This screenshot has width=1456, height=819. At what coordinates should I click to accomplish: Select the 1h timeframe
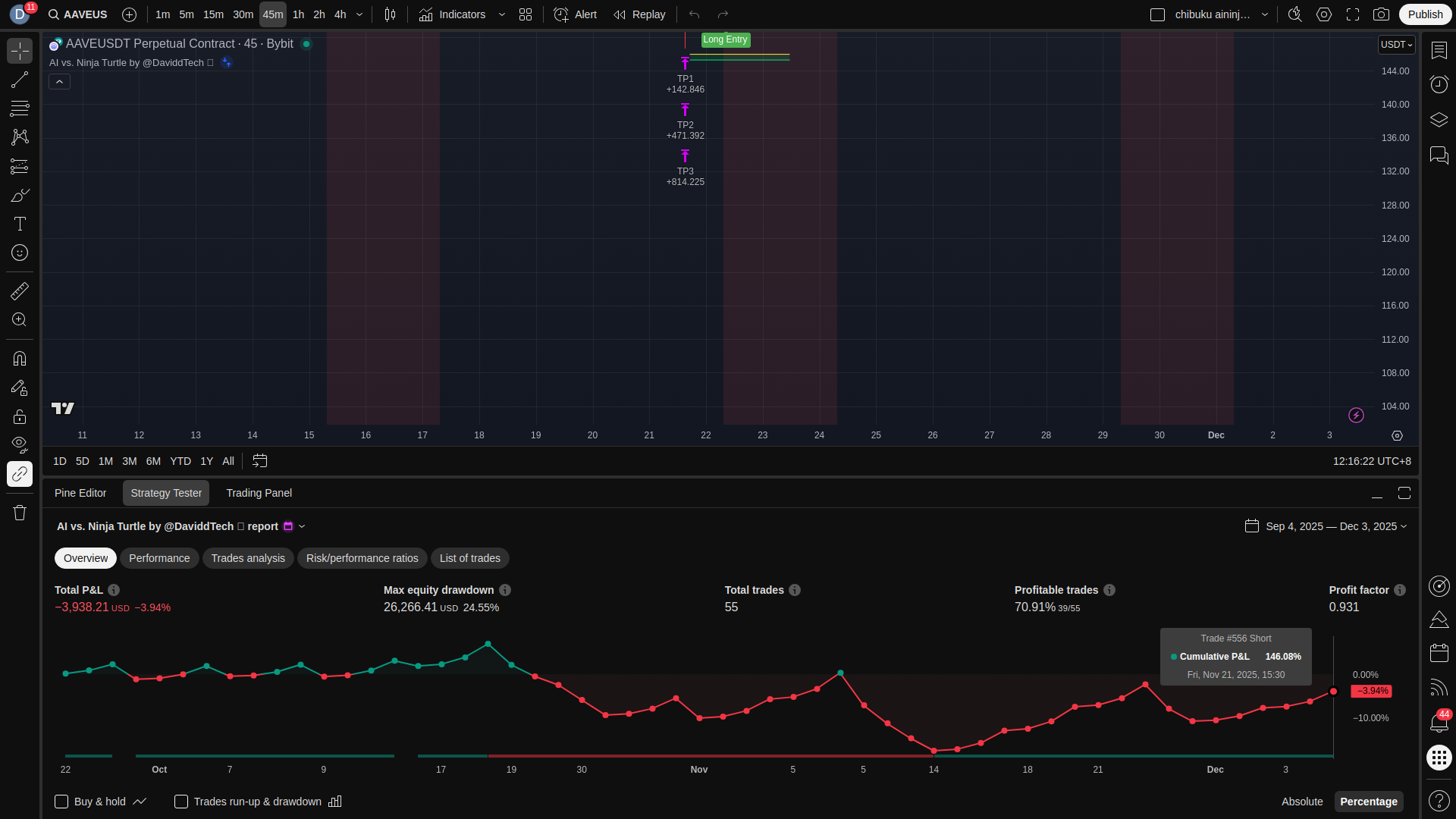click(298, 14)
